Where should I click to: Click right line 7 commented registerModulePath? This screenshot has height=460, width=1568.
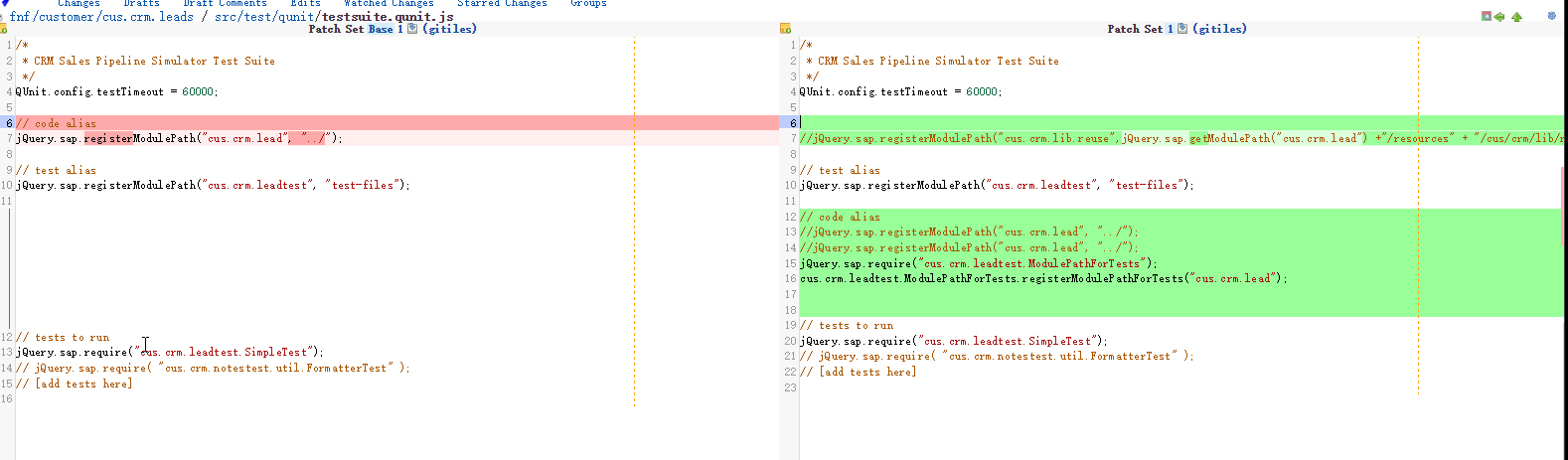(1182, 139)
